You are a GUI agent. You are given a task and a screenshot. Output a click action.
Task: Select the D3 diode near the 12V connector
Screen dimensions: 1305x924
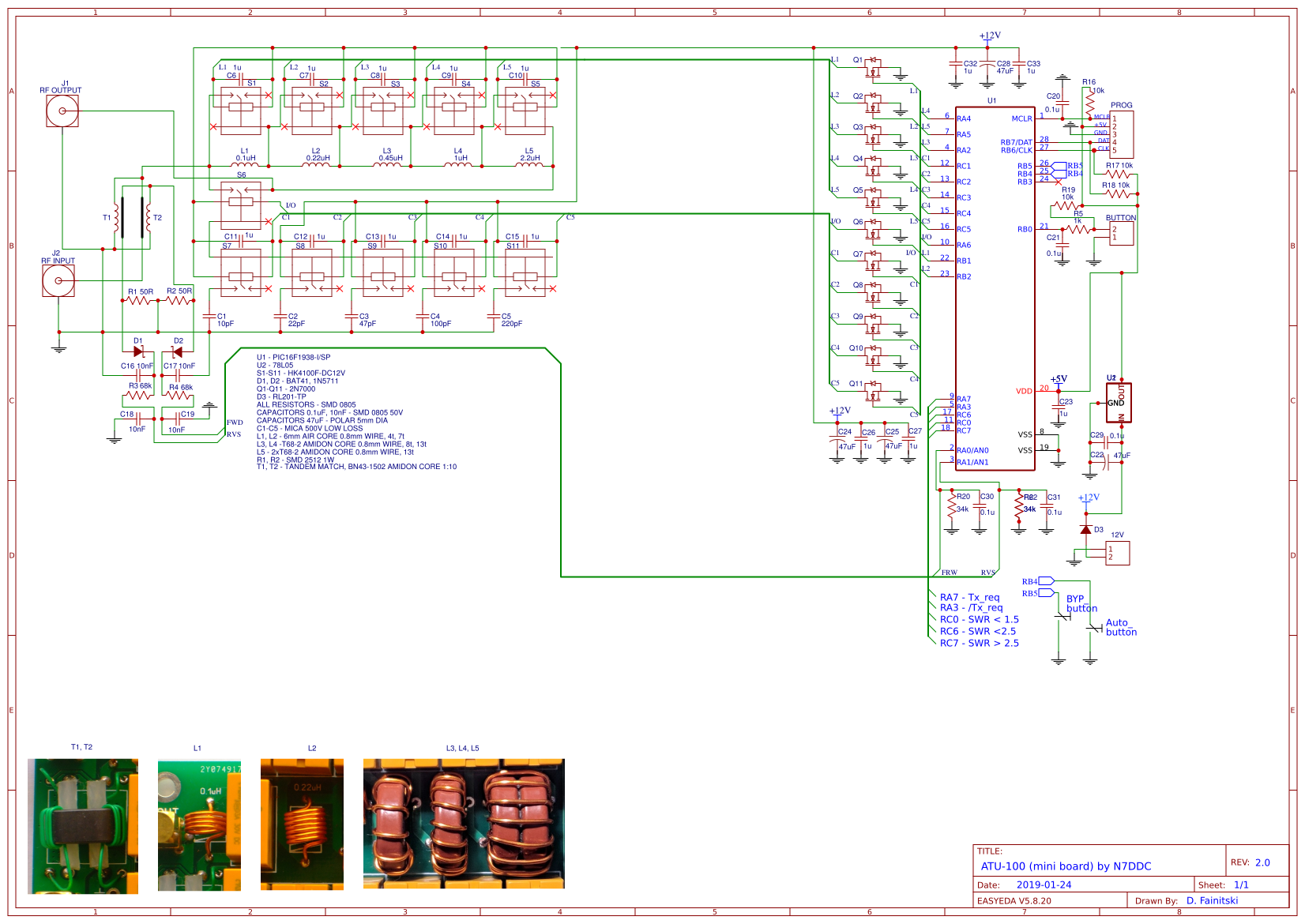point(1086,529)
